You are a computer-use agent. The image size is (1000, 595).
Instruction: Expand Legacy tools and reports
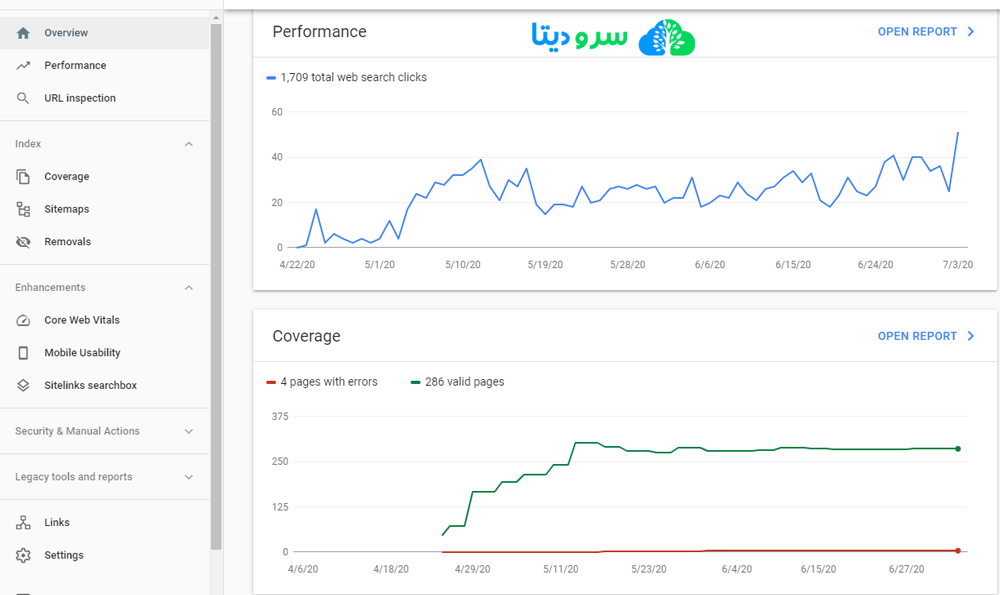(188, 477)
